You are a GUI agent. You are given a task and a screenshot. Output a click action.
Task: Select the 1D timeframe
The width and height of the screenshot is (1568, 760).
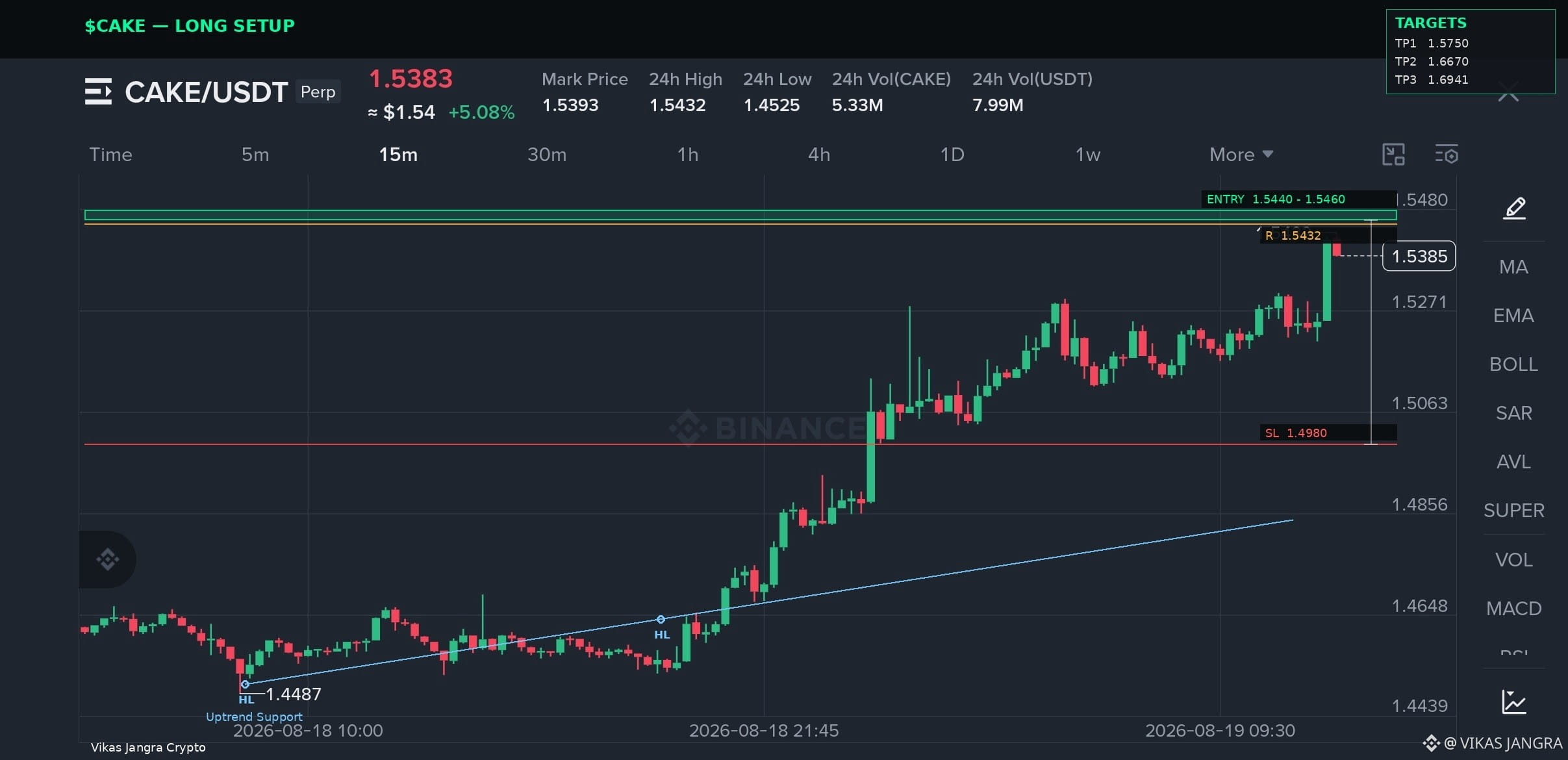click(x=952, y=155)
